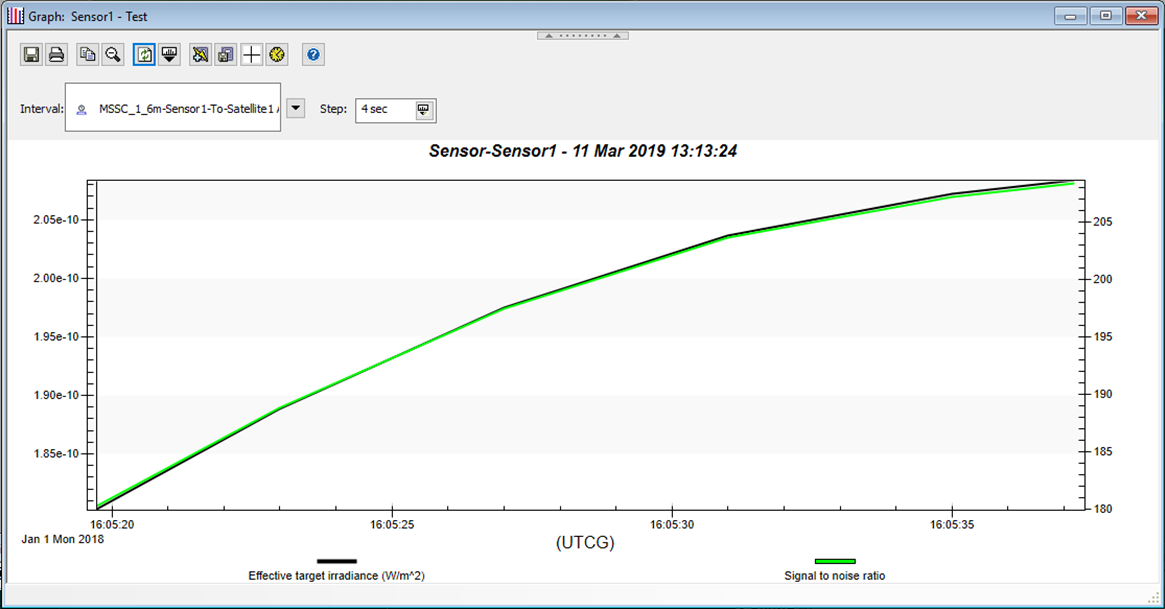Click the collapse toolbar grip handle
1165x609 pixels.
(x=582, y=35)
